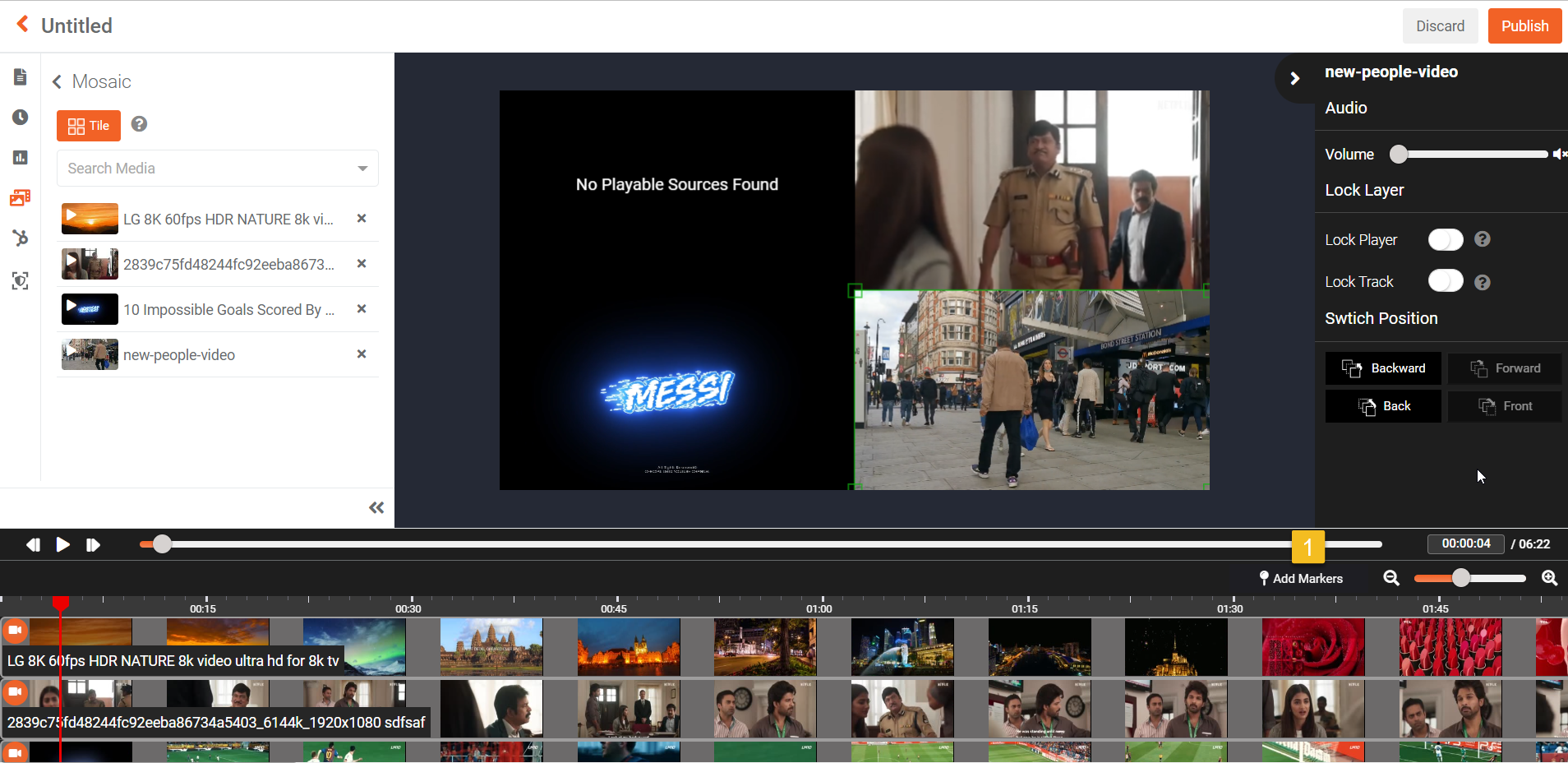Open the Mosaic layout icon in sidebar
1568x763 pixels.
(21, 197)
